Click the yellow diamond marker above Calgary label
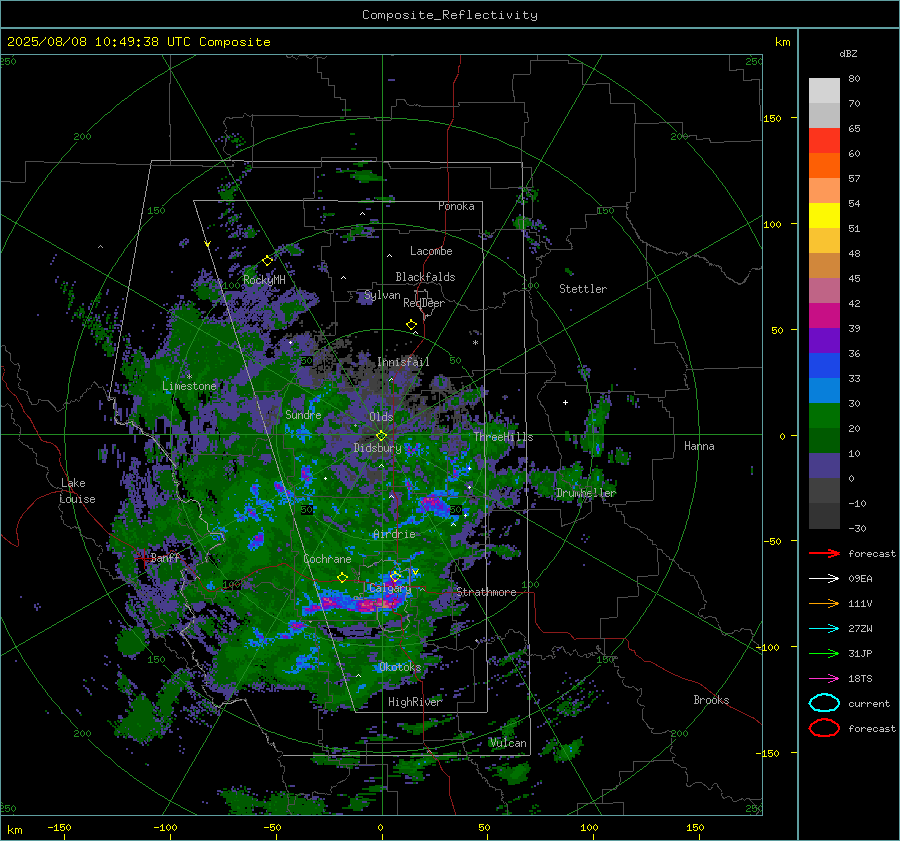Image resolution: width=900 pixels, height=841 pixels. click(x=395, y=576)
